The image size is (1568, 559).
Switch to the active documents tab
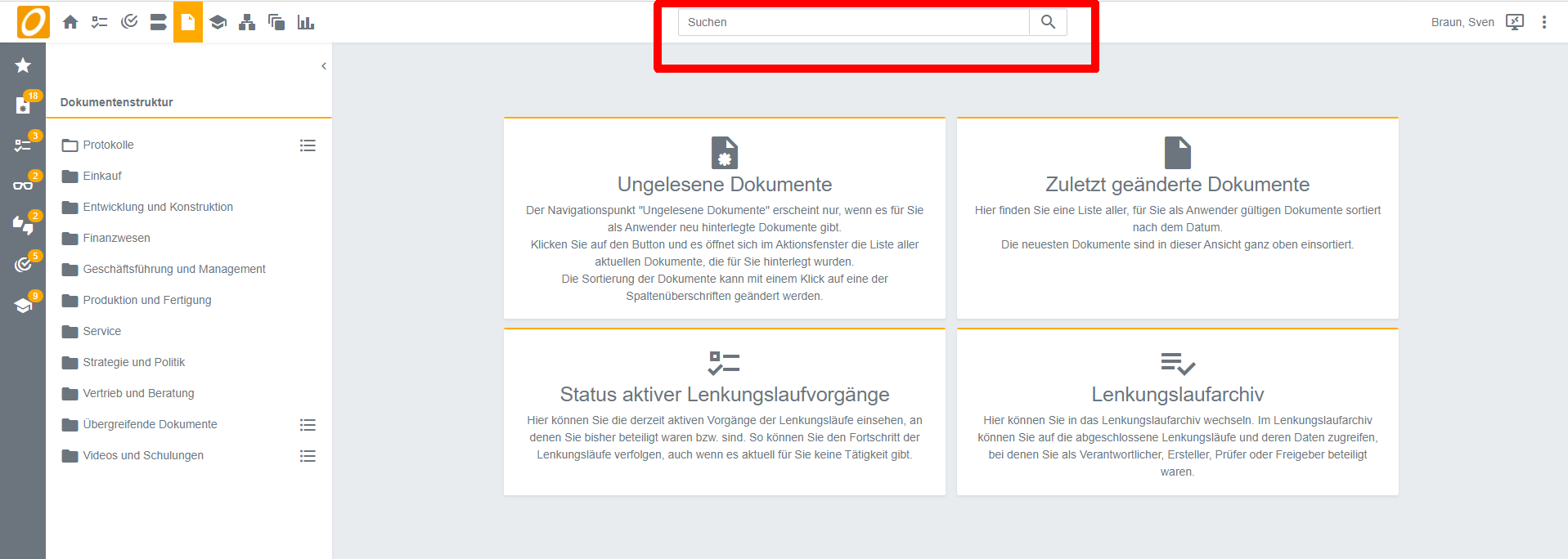click(x=187, y=22)
